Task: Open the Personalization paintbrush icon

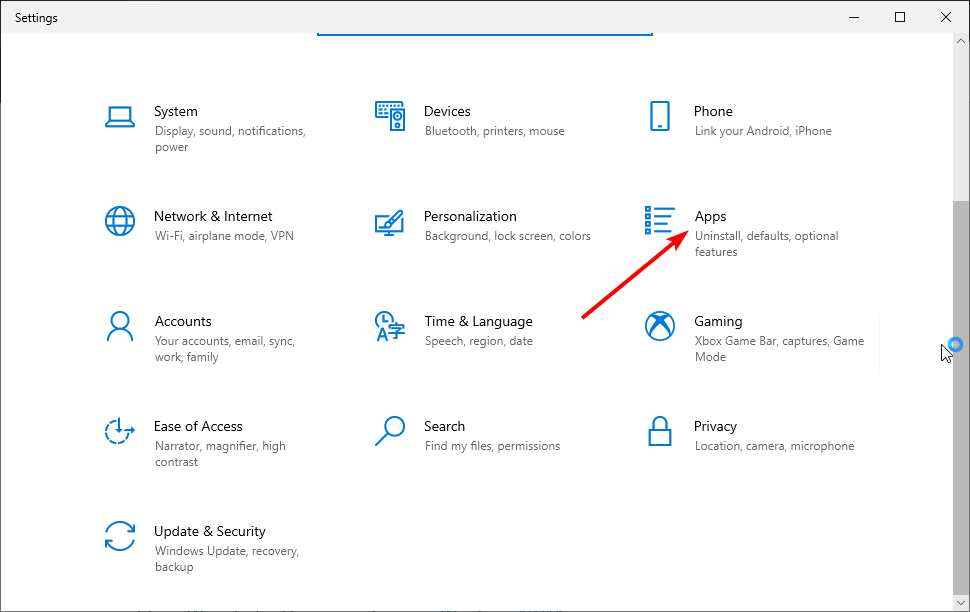Action: point(389,221)
